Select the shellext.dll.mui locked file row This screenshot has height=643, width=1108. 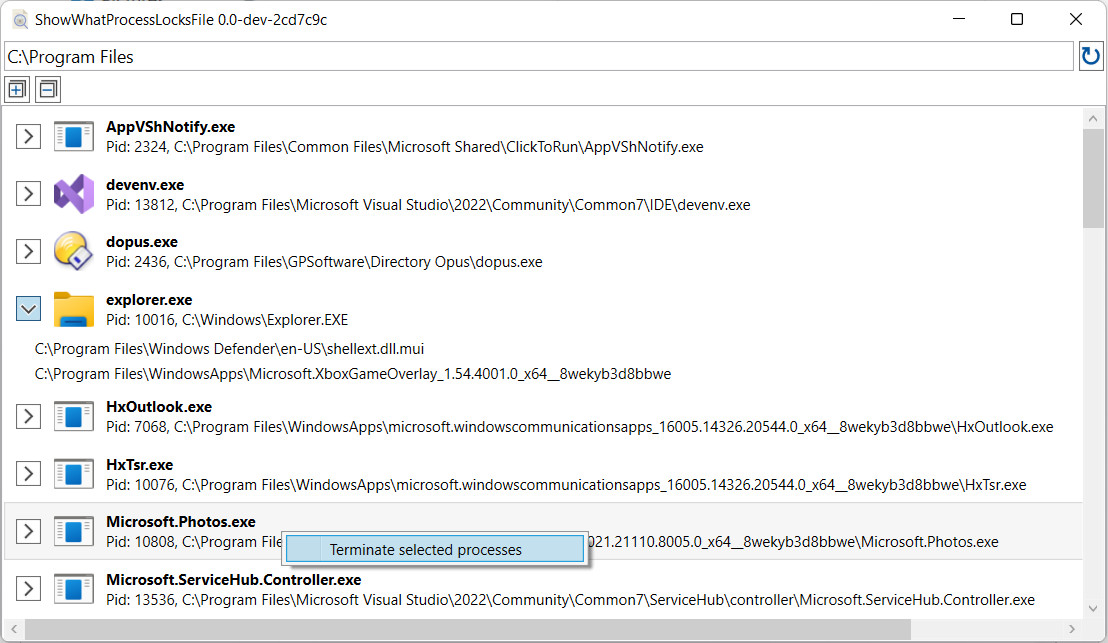click(229, 349)
